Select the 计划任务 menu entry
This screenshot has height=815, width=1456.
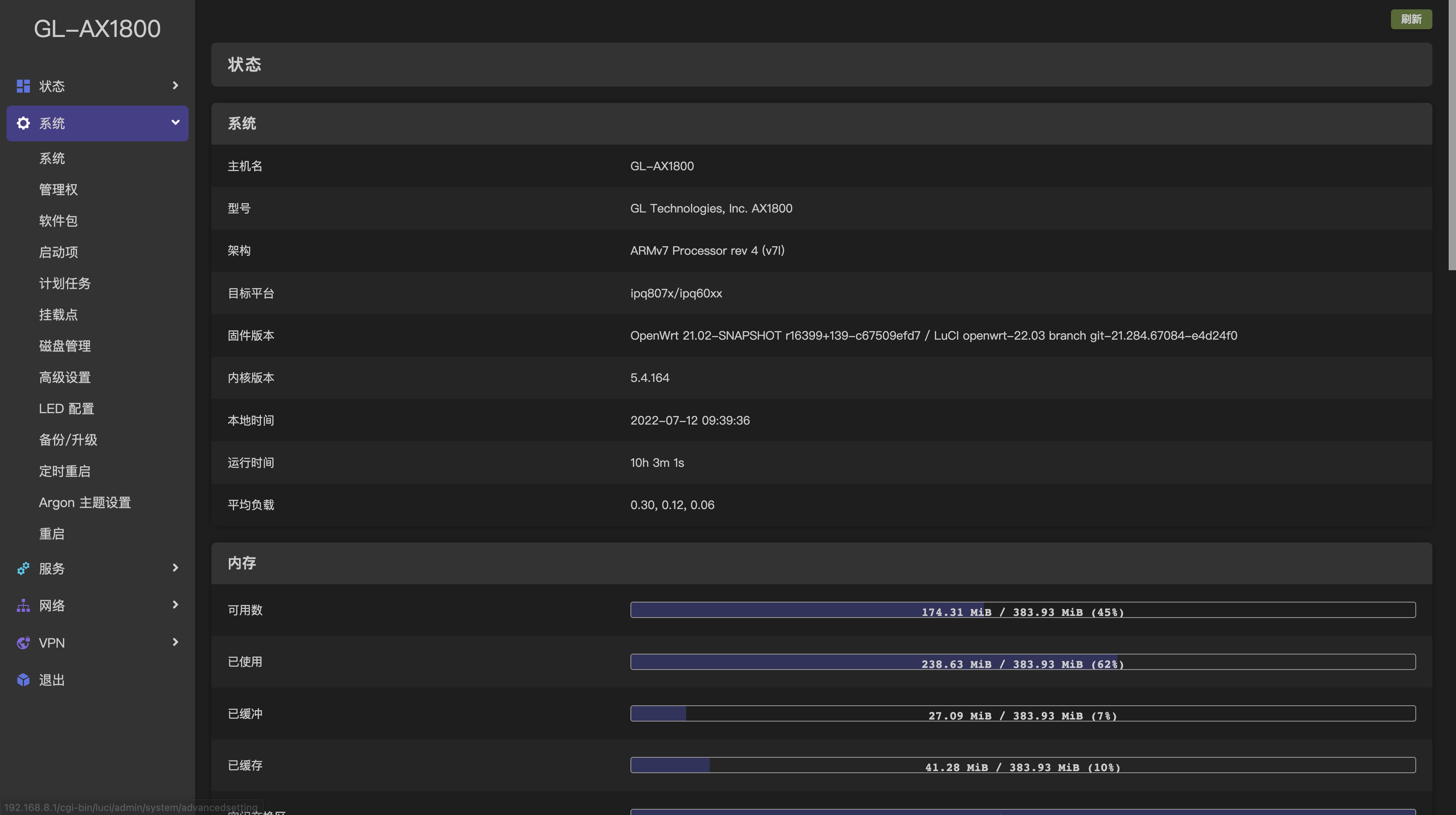tap(65, 284)
